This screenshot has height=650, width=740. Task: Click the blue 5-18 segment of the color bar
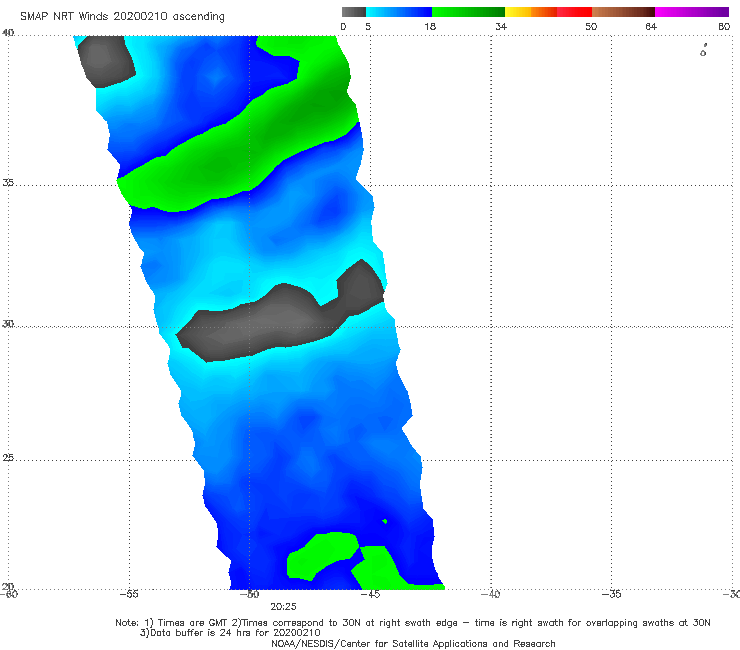(x=399, y=12)
